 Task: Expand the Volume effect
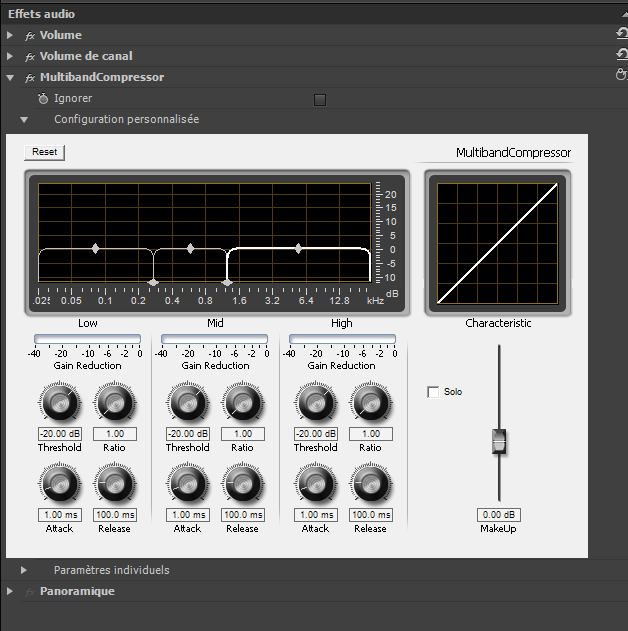10,35
